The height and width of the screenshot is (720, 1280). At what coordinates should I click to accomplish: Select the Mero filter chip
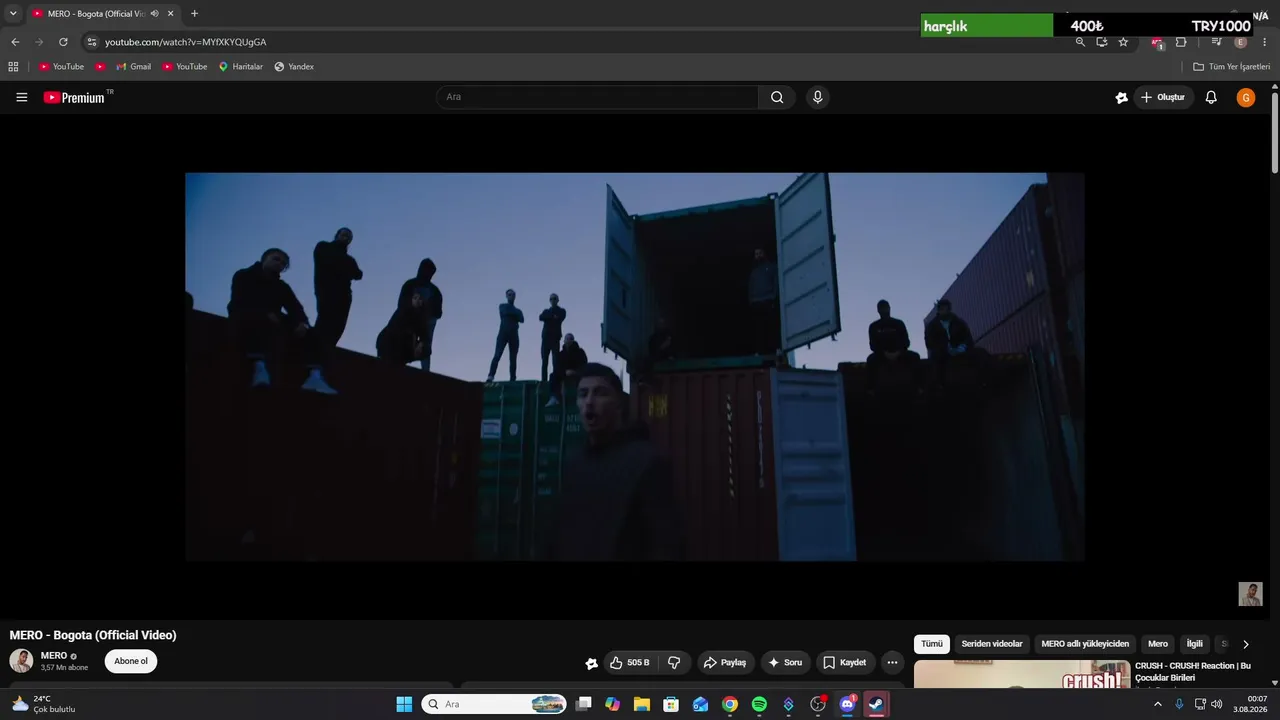[1158, 644]
